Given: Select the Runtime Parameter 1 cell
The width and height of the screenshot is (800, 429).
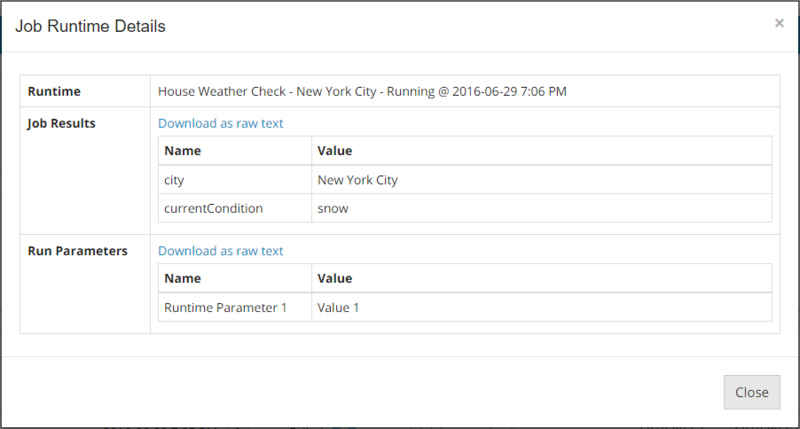Looking at the screenshot, I should pyautogui.click(x=225, y=307).
